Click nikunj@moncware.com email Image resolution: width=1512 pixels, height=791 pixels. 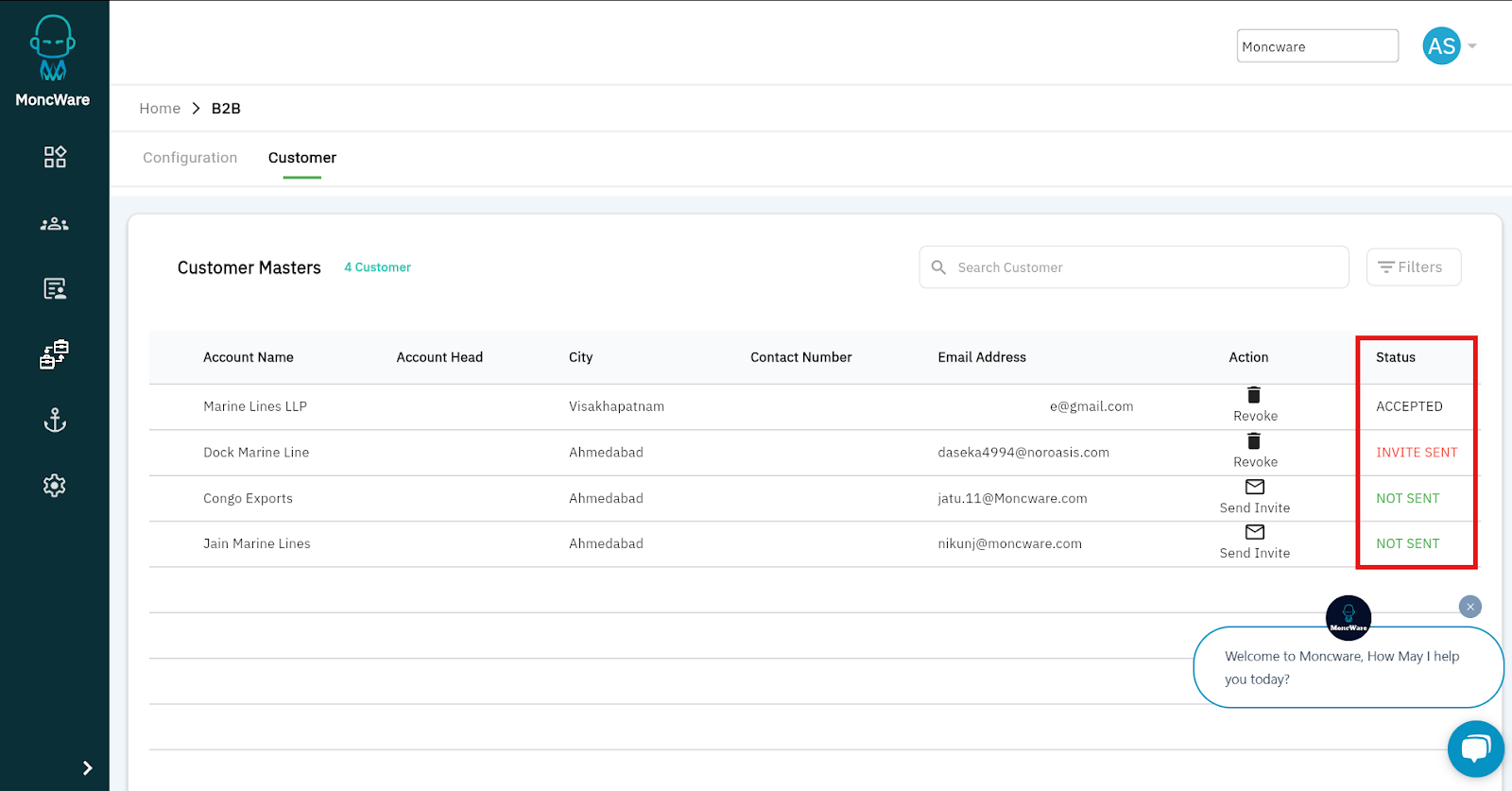(x=1009, y=543)
